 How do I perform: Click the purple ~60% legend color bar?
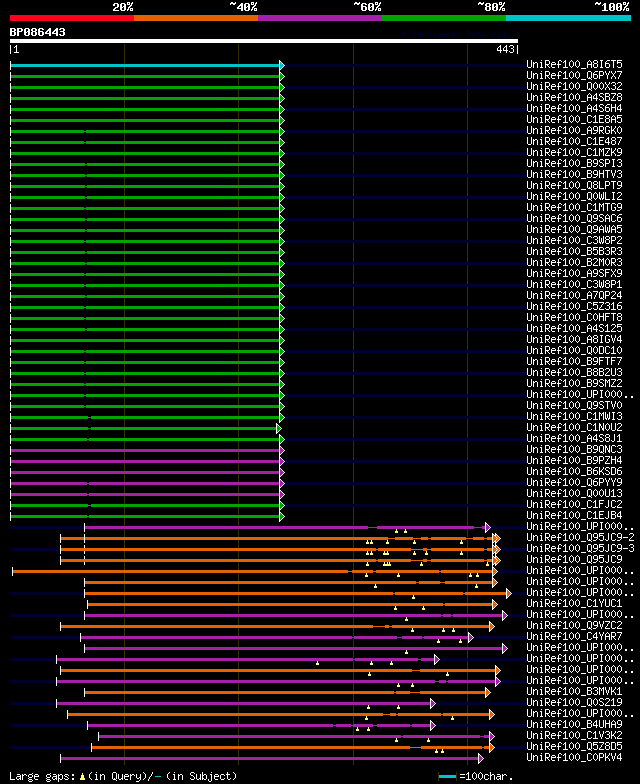pos(320,18)
